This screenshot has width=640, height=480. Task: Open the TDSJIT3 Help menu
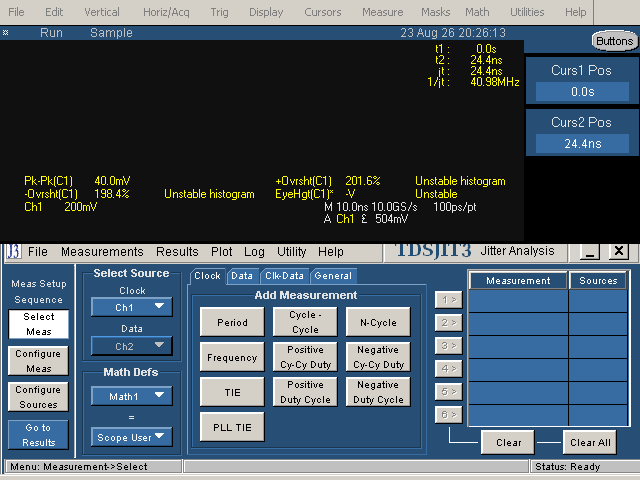click(x=331, y=251)
